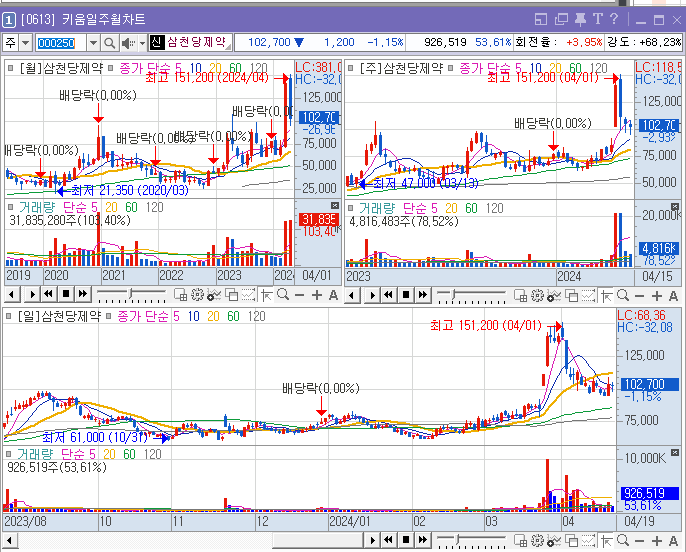Click the speaker sound icon
The height and width of the screenshot is (552, 686).
tap(128, 43)
